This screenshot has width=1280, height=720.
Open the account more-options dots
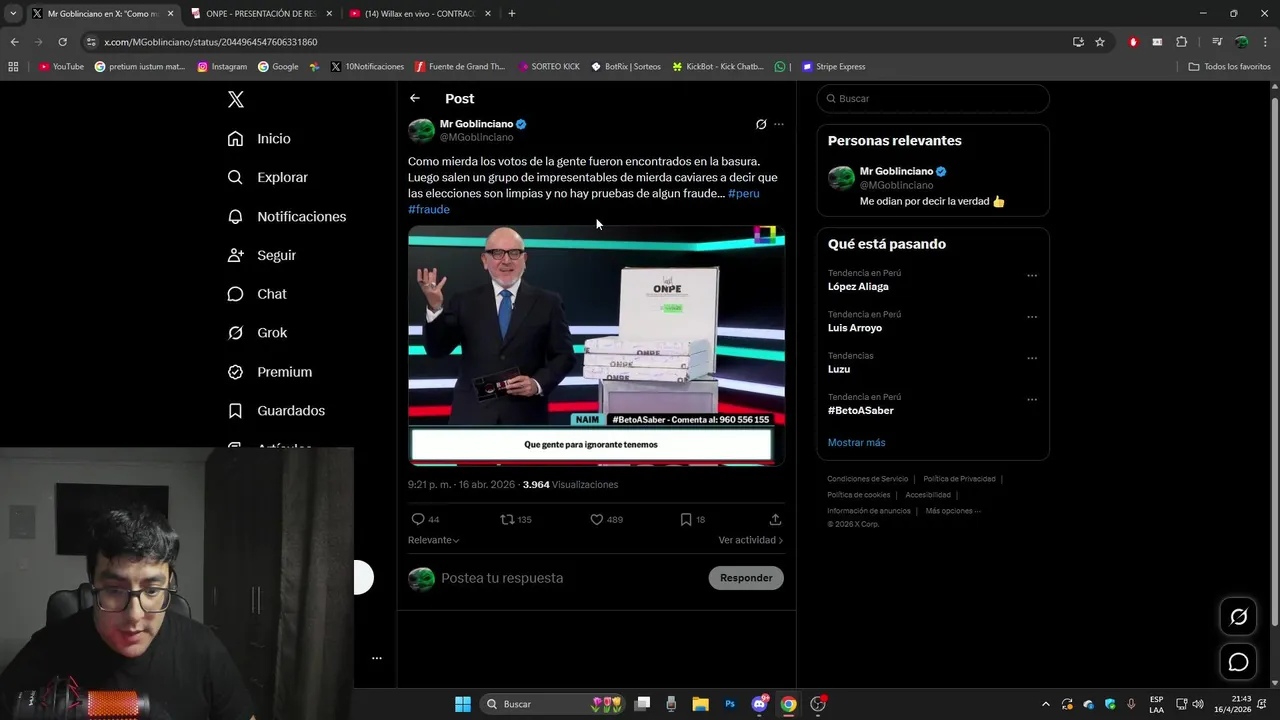tap(377, 658)
